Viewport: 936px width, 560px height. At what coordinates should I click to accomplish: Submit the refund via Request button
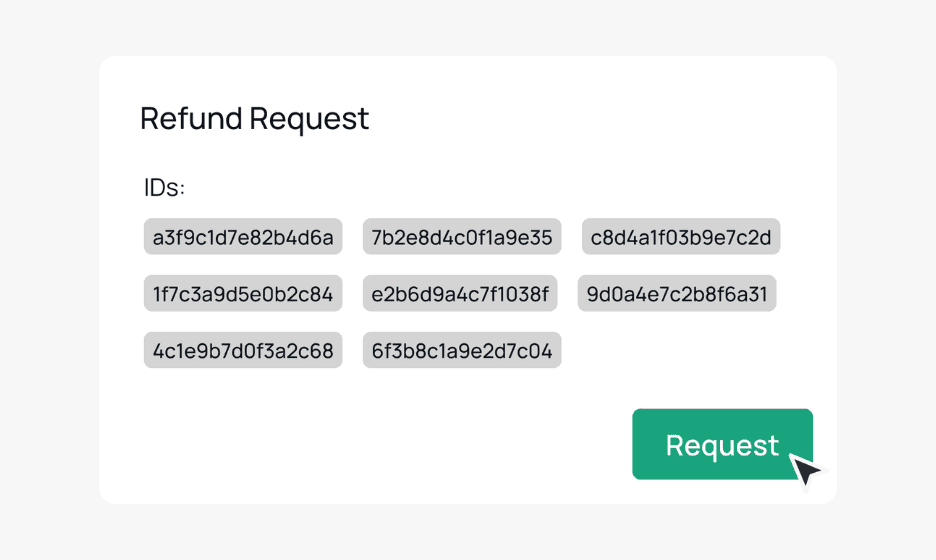point(722,444)
